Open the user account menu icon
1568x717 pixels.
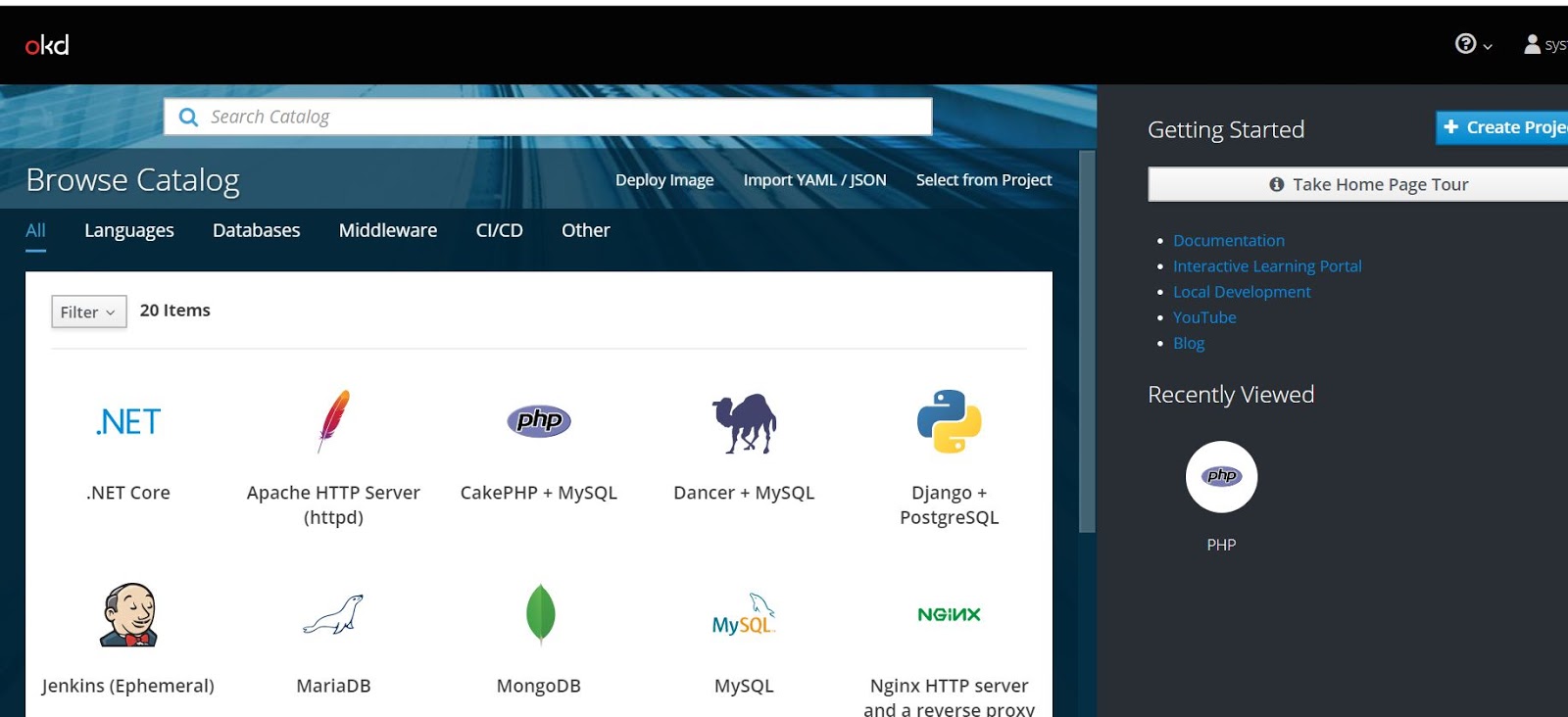1532,44
